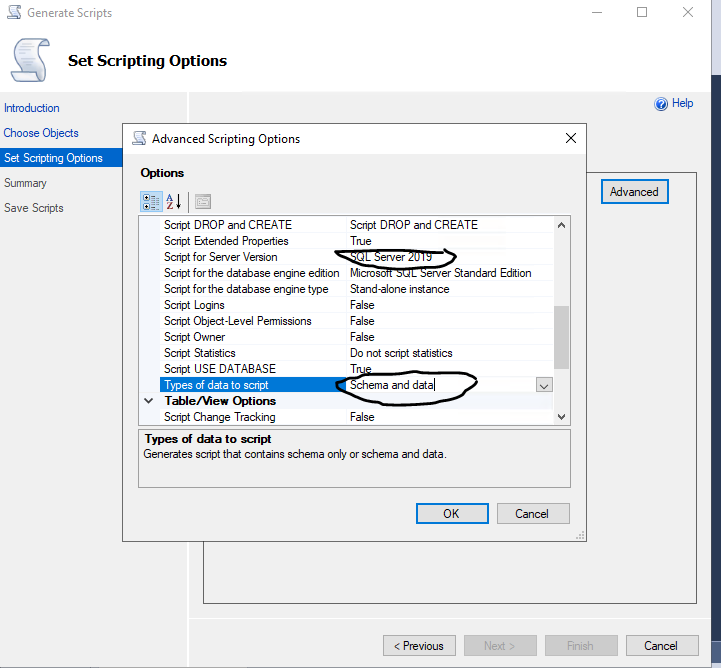The height and width of the screenshot is (668, 721).
Task: Click the Property Pages icon
Action: pos(203,201)
